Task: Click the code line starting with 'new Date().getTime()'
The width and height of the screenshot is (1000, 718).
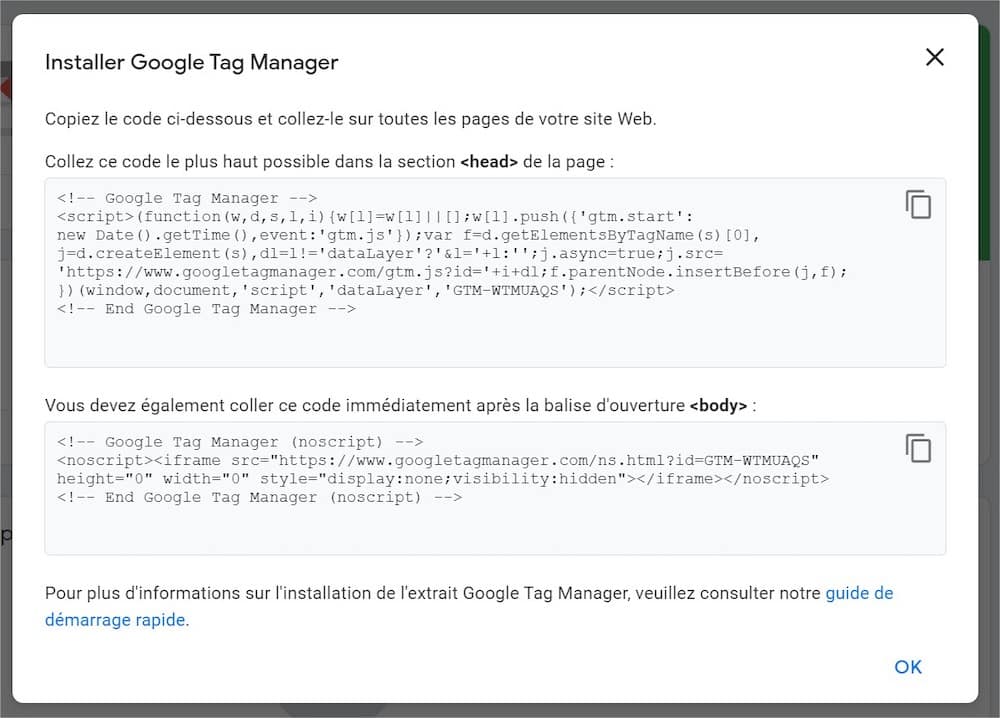Action: pyautogui.click(x=409, y=235)
